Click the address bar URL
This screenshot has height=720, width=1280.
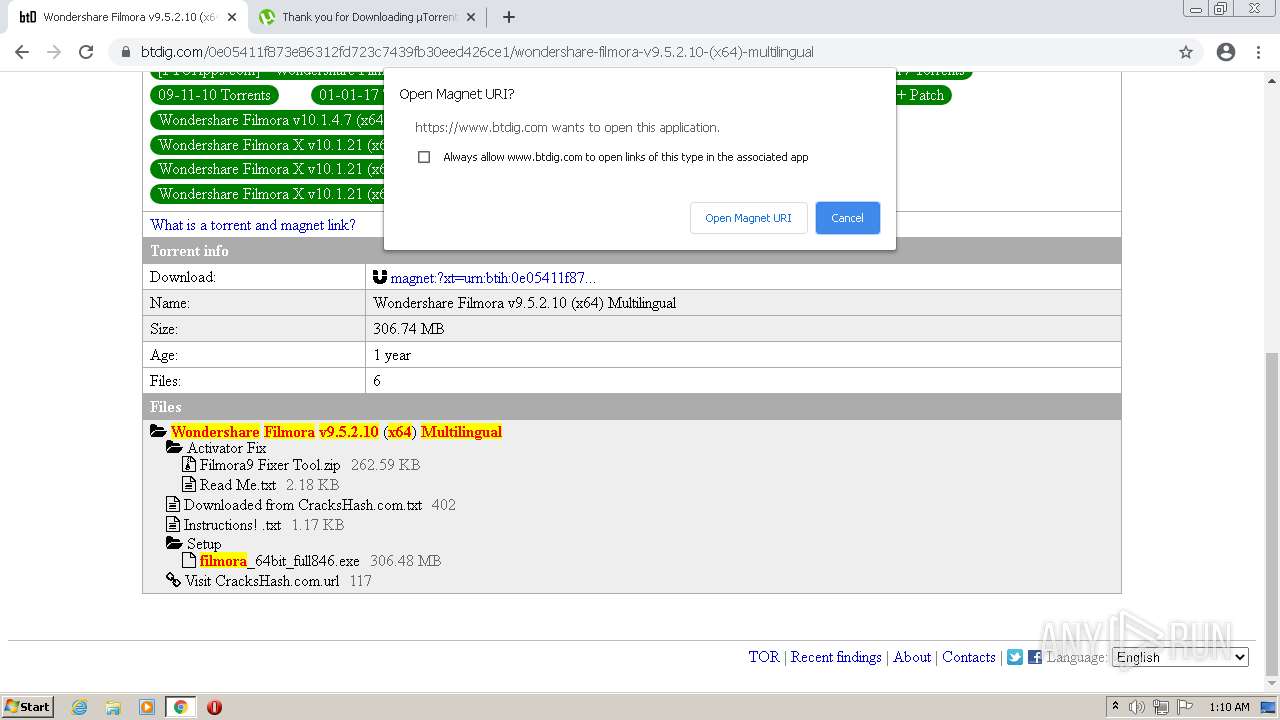coord(477,52)
